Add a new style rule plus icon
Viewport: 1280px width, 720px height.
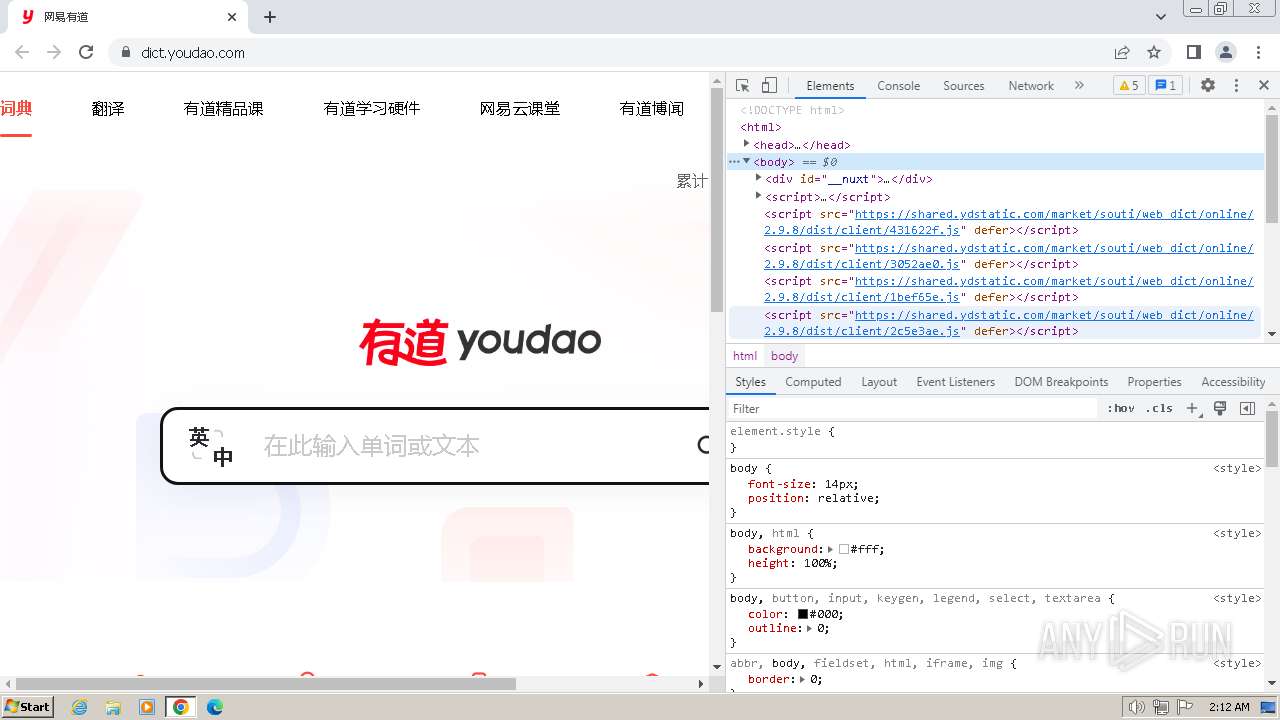point(1192,408)
